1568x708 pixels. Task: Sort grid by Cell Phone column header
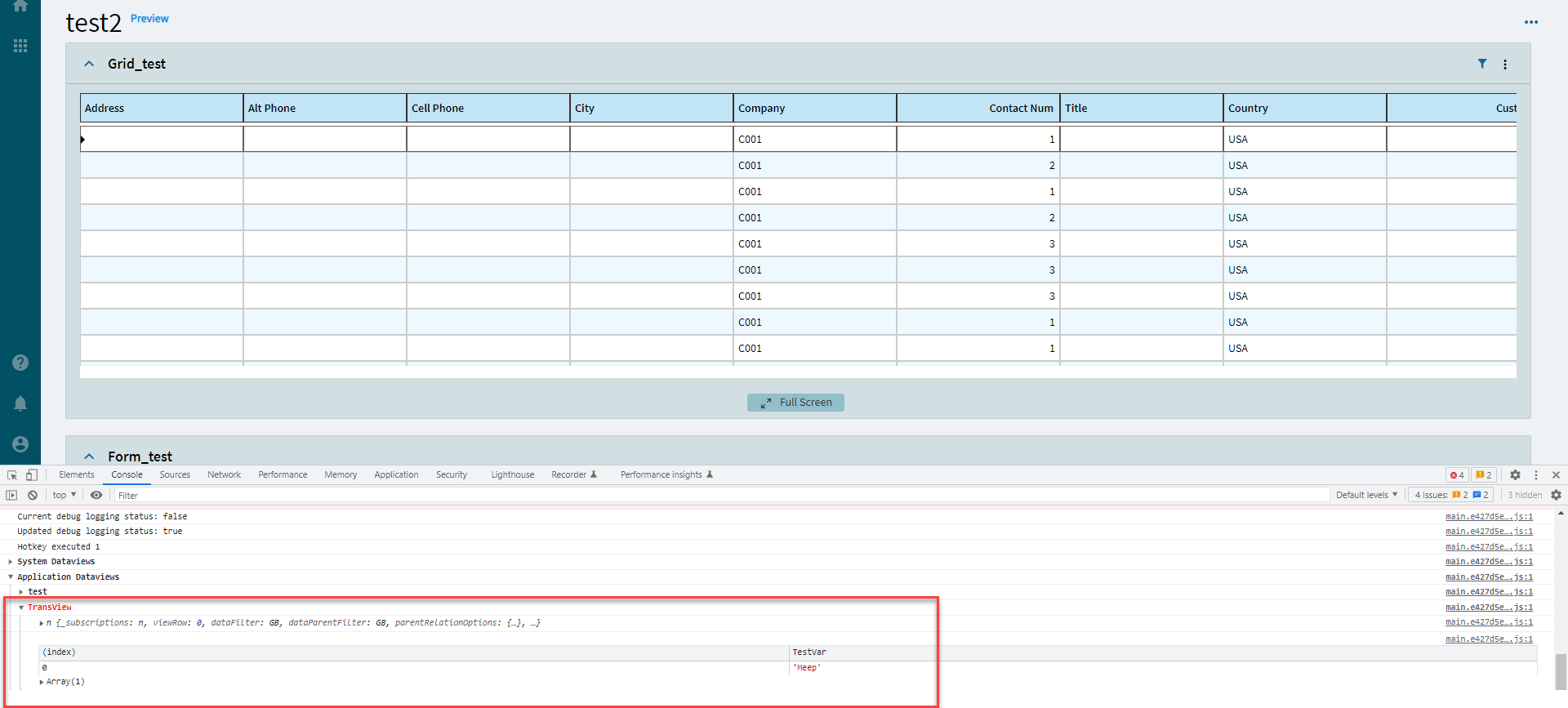coord(488,108)
